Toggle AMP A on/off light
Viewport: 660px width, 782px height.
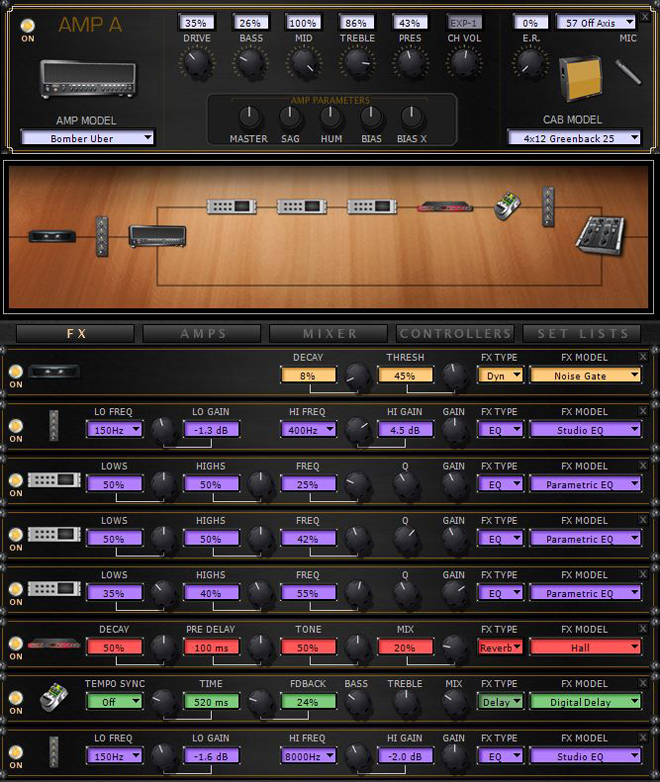tap(27, 25)
